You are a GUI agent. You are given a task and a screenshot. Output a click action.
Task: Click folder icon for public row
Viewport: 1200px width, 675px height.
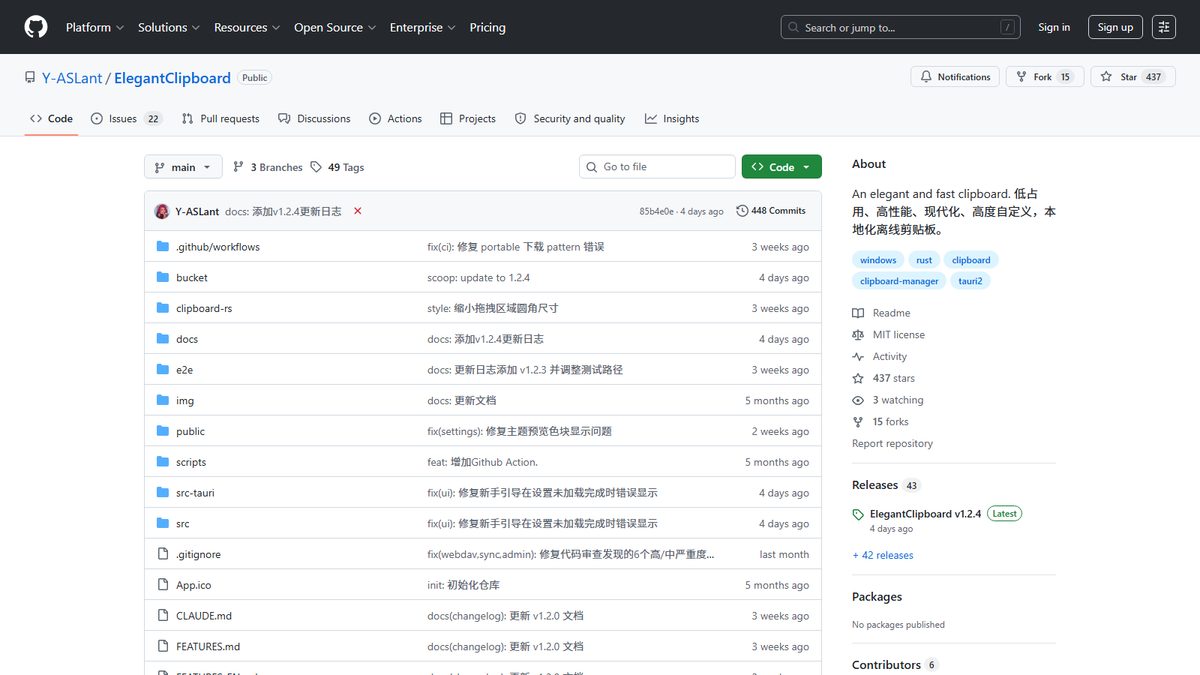(x=163, y=431)
